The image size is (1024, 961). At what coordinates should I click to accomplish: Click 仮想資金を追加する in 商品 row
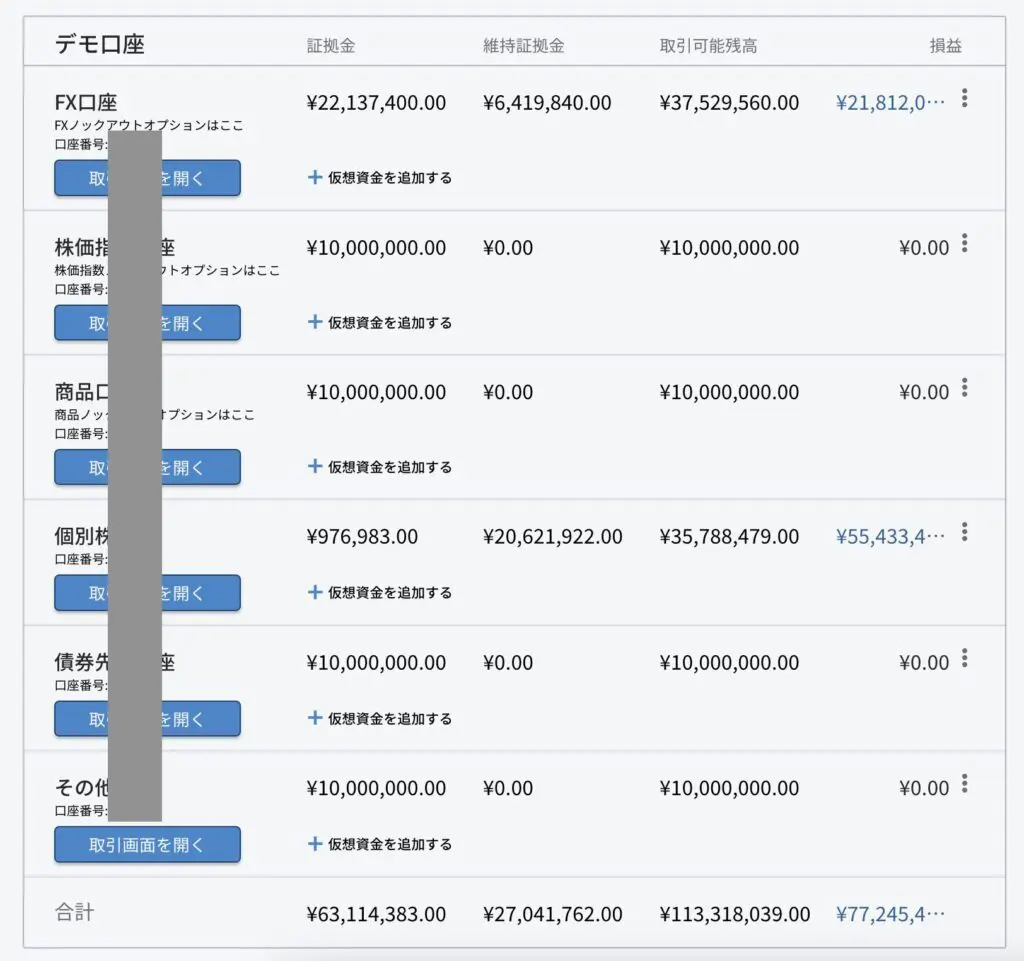pos(389,467)
